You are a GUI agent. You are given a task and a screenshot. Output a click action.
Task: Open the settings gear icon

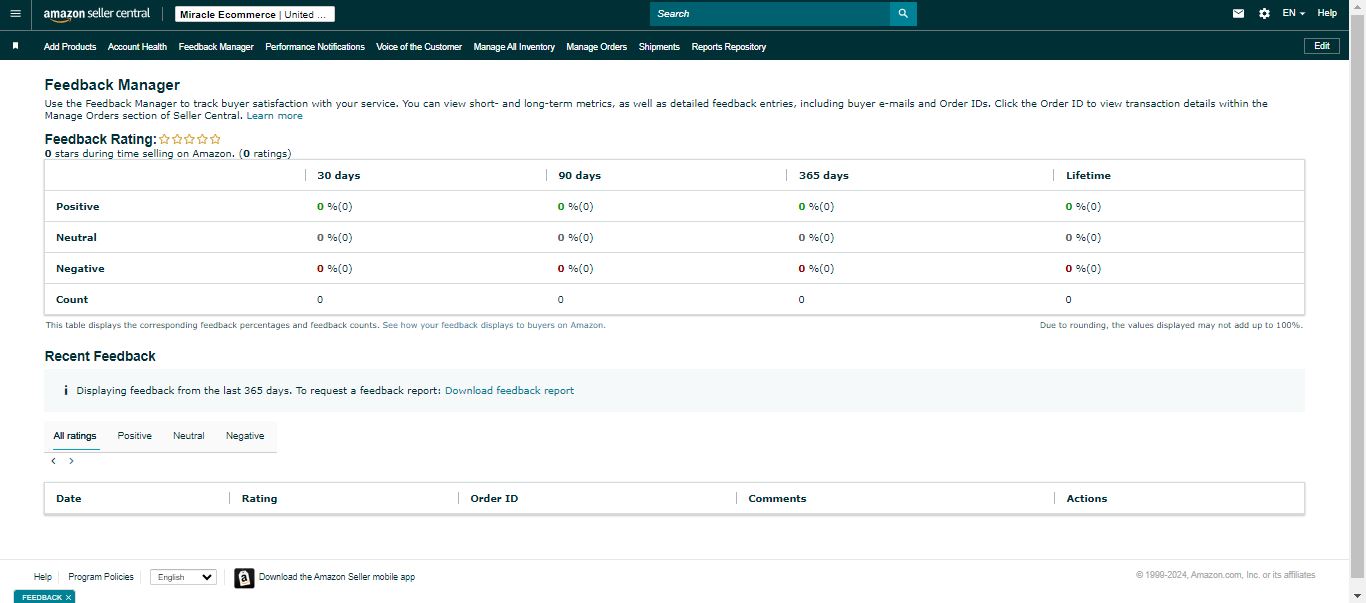click(1264, 14)
